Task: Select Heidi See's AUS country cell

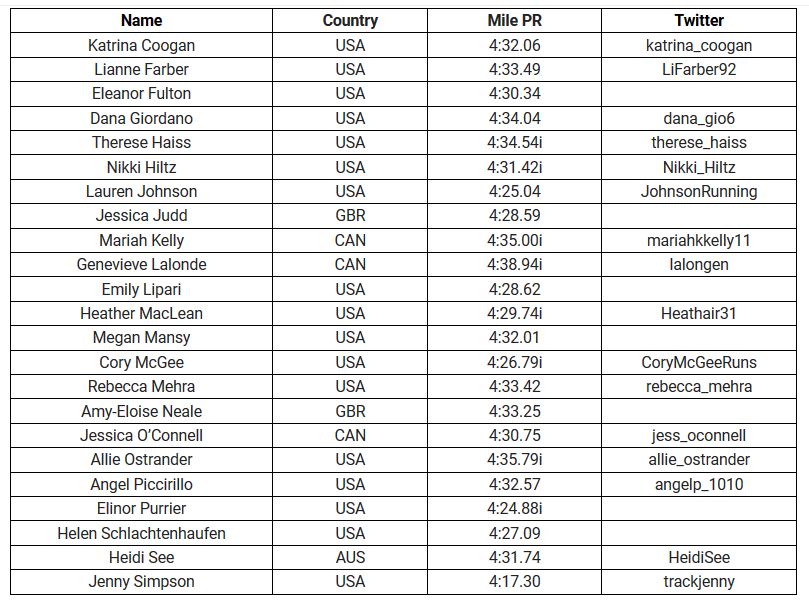Action: (350, 558)
